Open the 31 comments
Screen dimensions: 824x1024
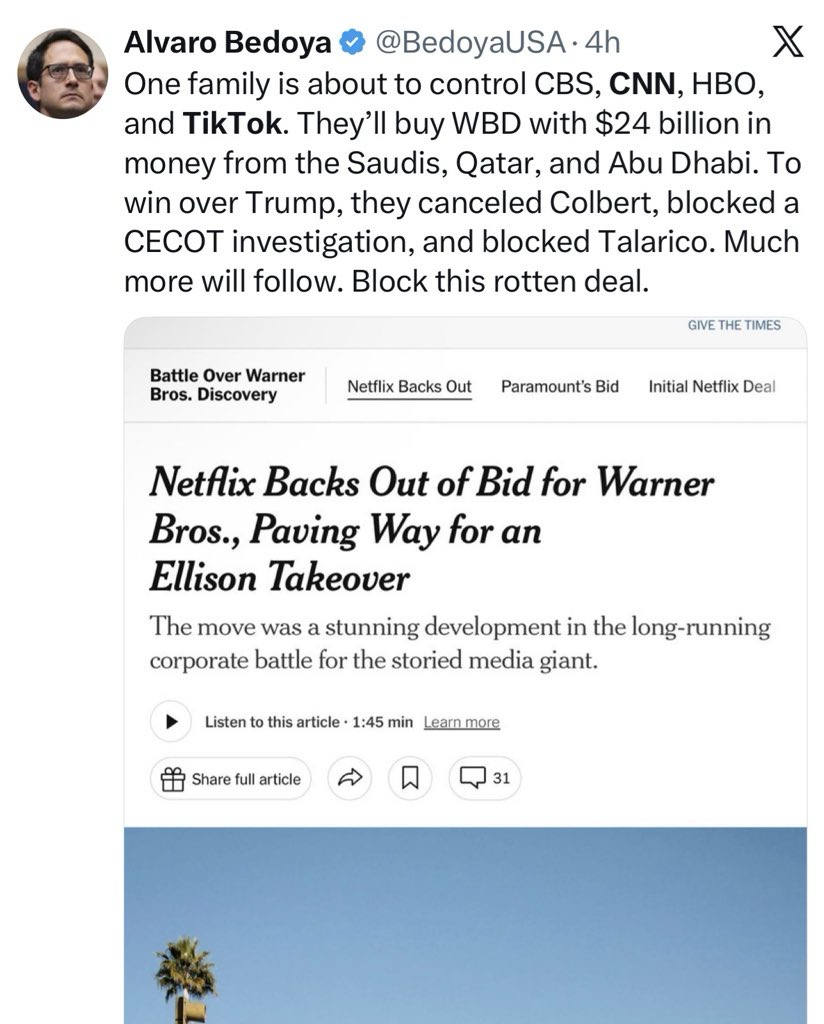pos(485,779)
